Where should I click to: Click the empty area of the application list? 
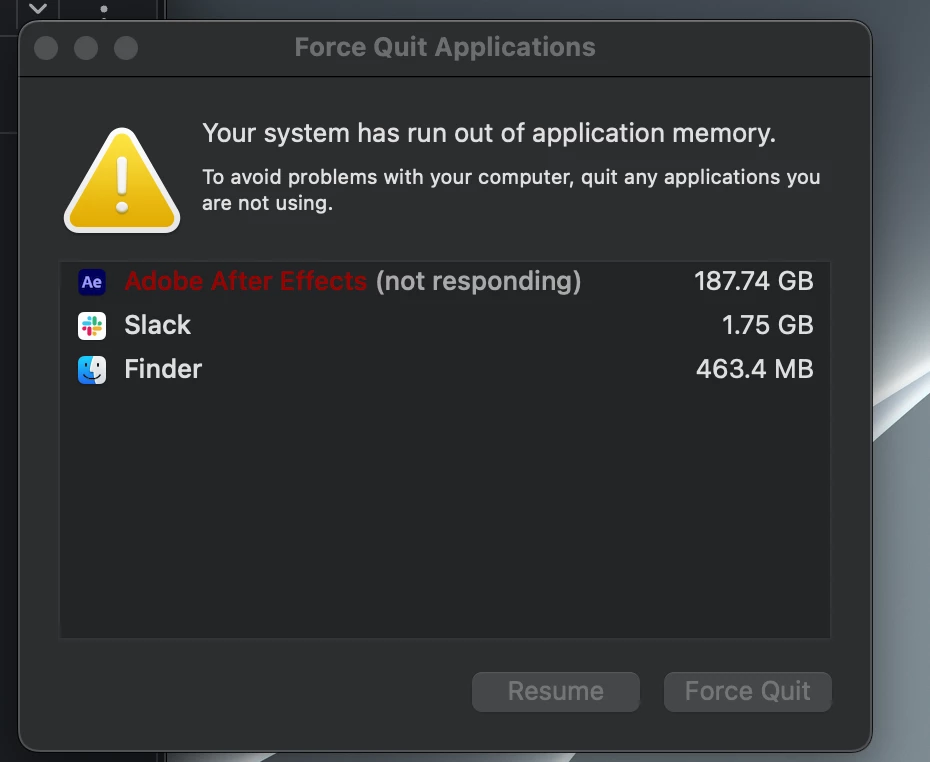pyautogui.click(x=445, y=510)
